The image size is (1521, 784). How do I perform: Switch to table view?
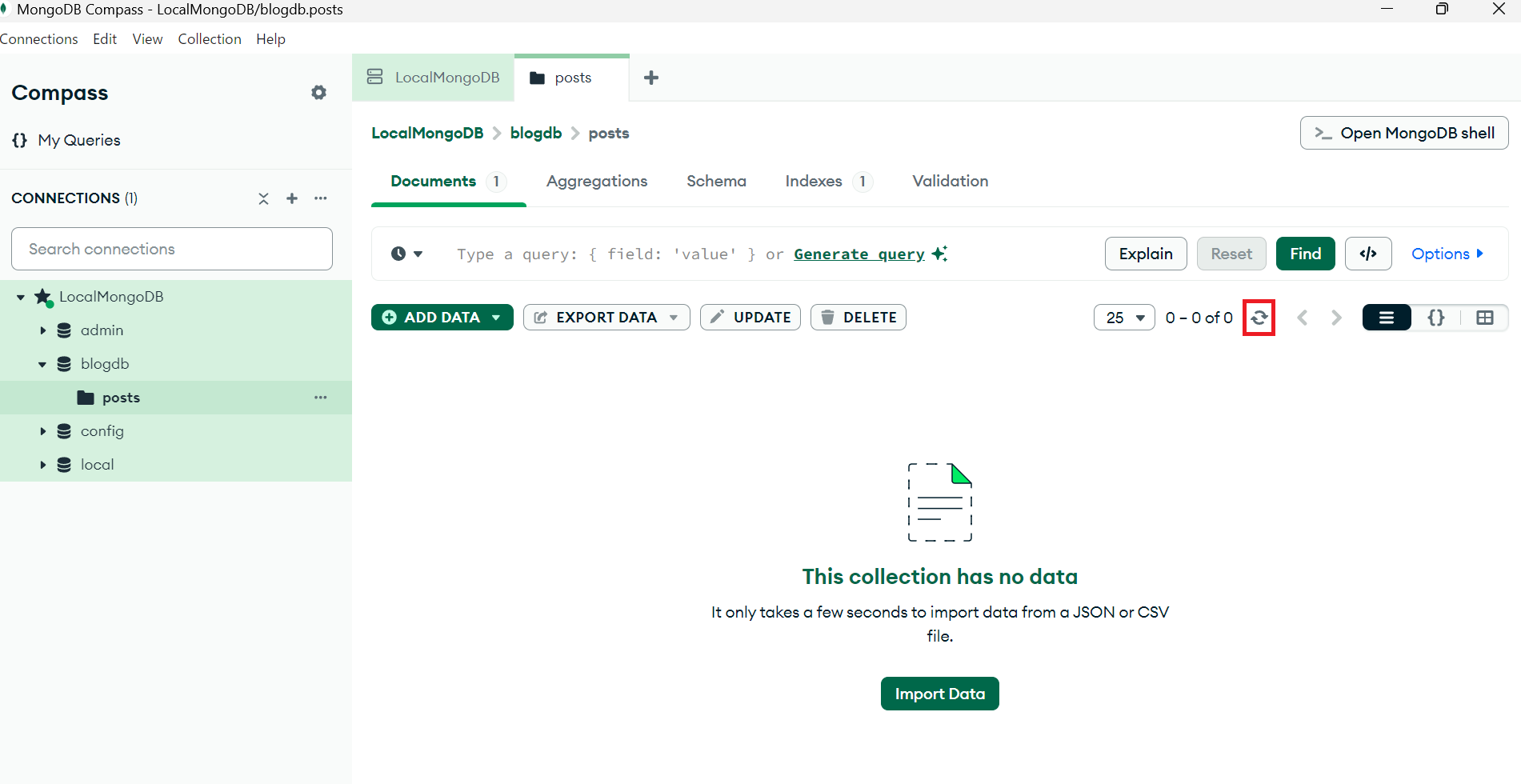tap(1485, 318)
